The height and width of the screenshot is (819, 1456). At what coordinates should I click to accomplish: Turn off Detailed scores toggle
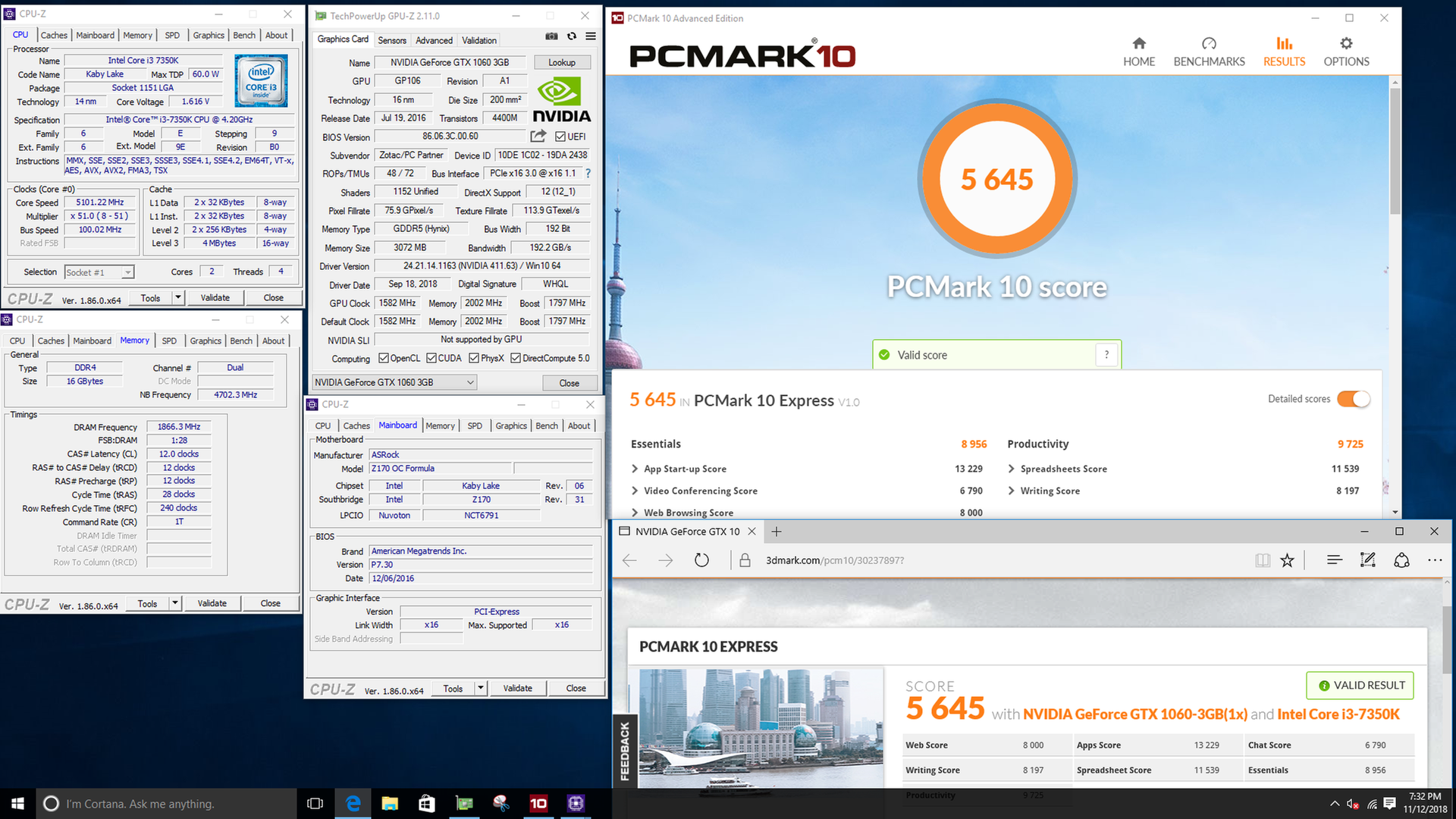coord(1354,399)
